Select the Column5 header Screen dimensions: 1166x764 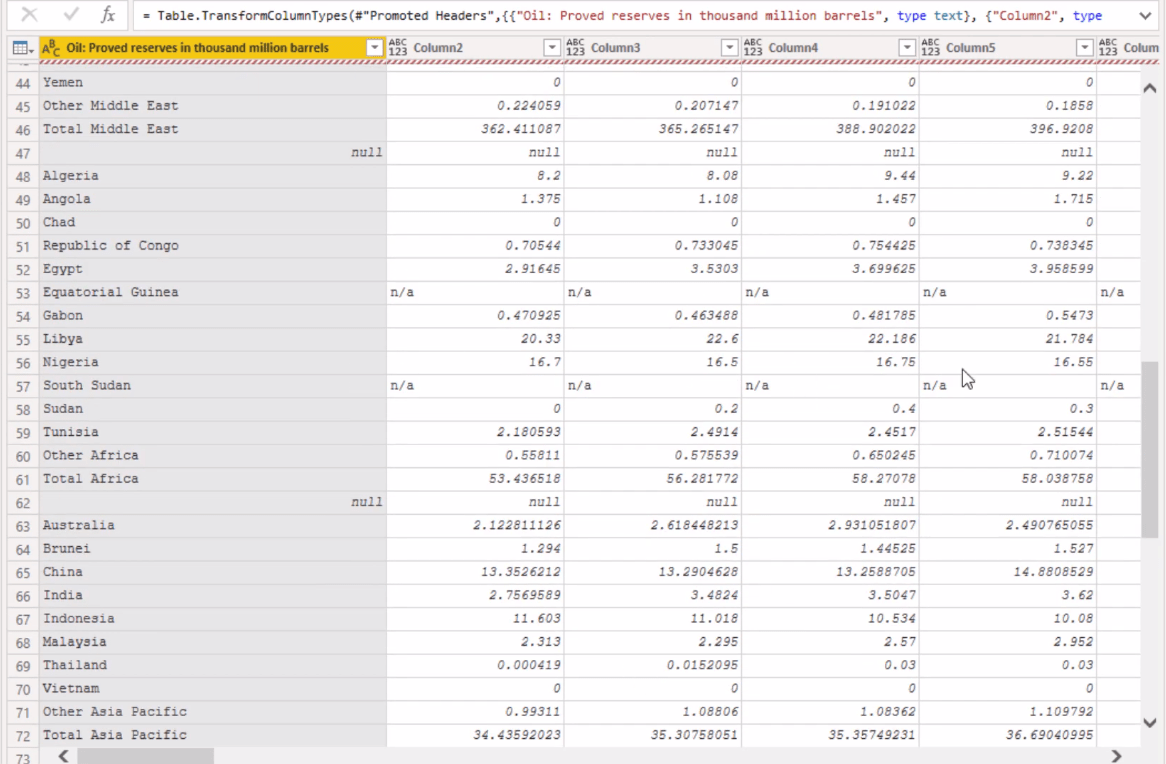point(1008,48)
